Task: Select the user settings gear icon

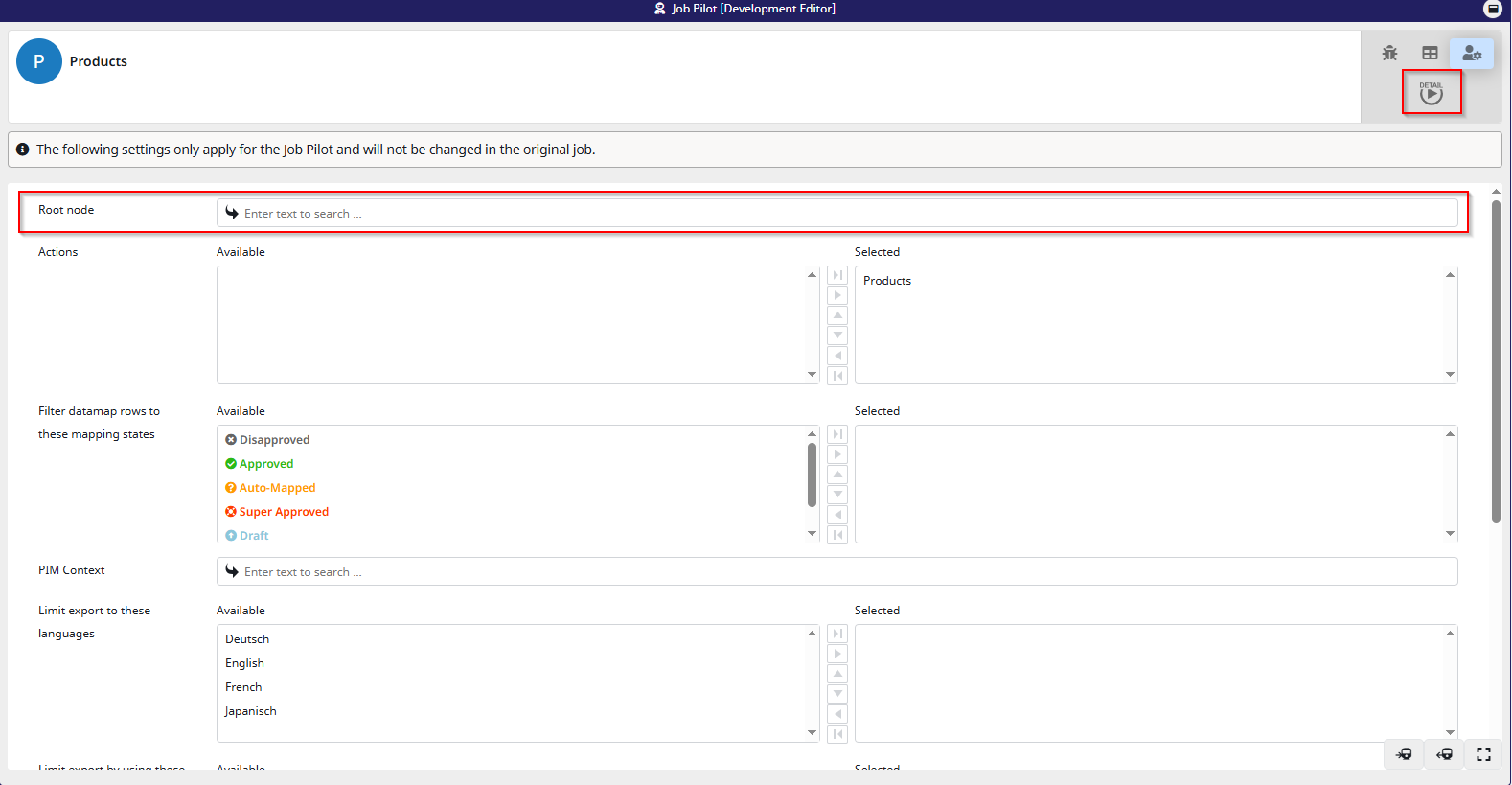Action: tap(1471, 54)
